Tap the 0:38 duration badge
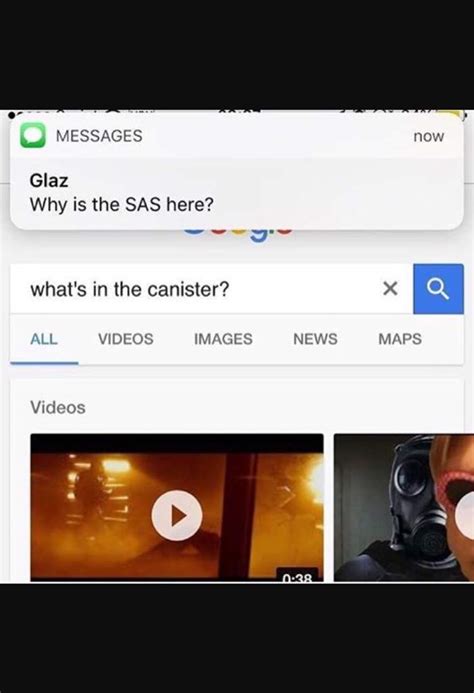Screen dimensions: 474x693 298,576
